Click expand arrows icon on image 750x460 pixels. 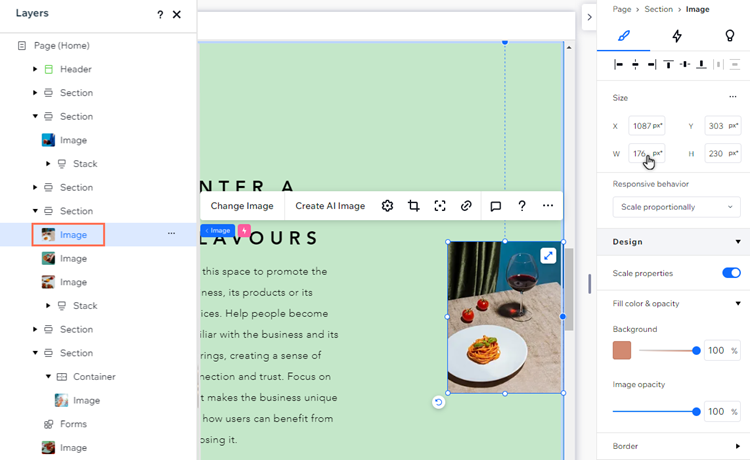coord(548,256)
